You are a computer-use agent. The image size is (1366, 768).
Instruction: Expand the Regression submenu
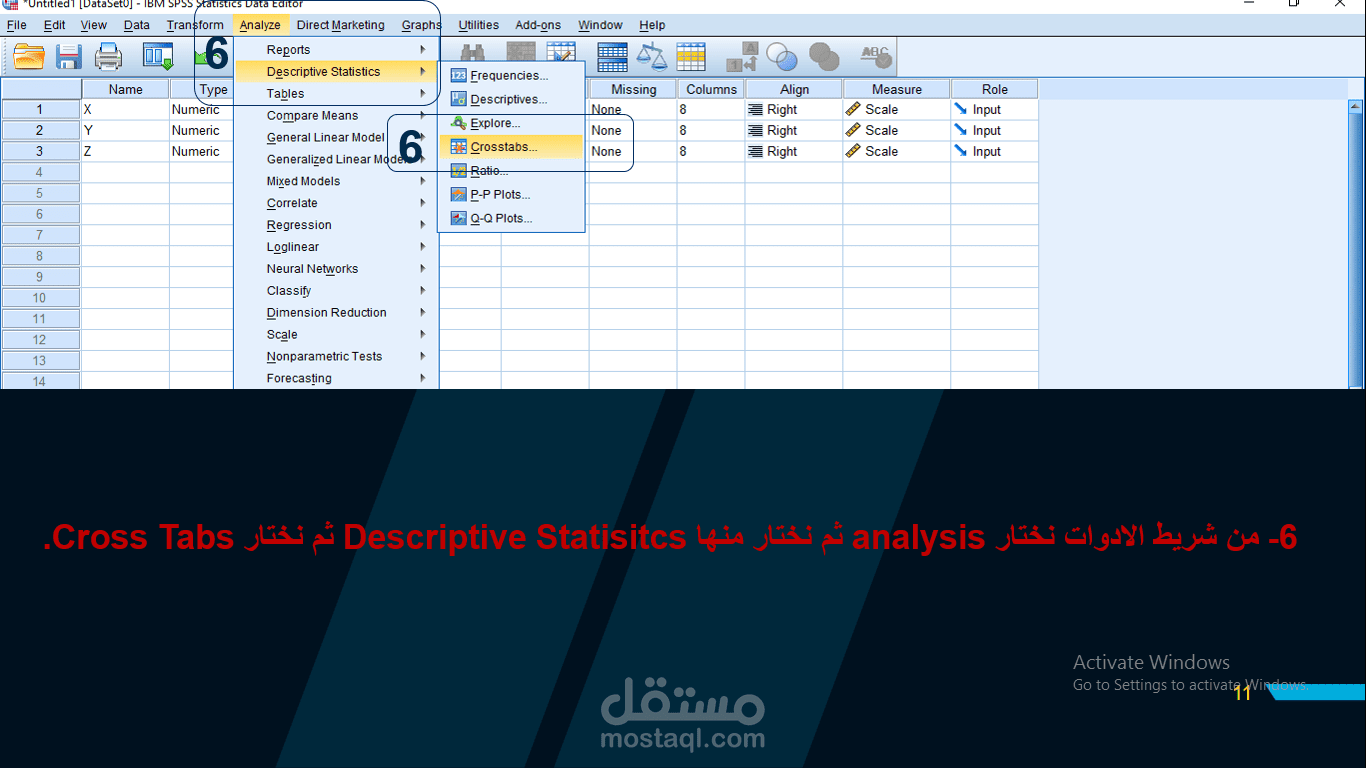click(x=336, y=226)
